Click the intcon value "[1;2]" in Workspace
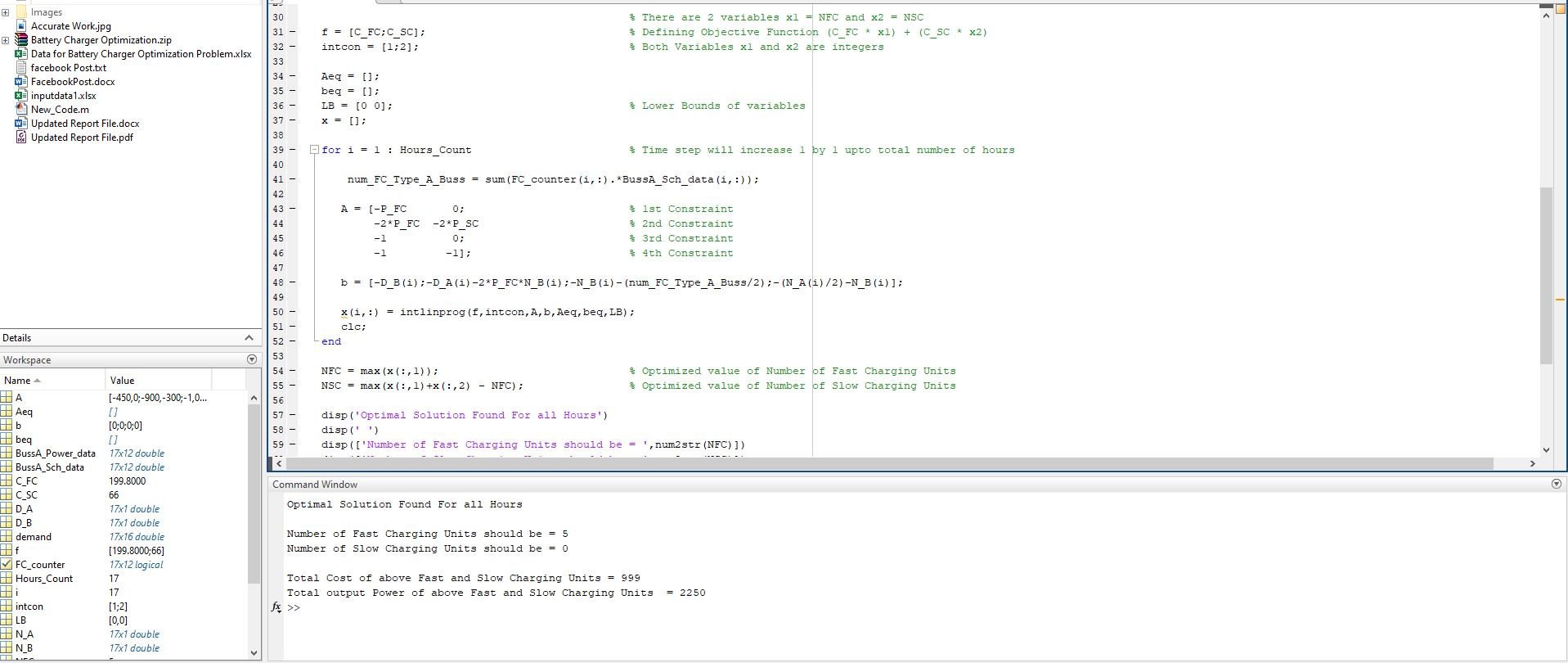The image size is (1568, 663). pos(118,607)
